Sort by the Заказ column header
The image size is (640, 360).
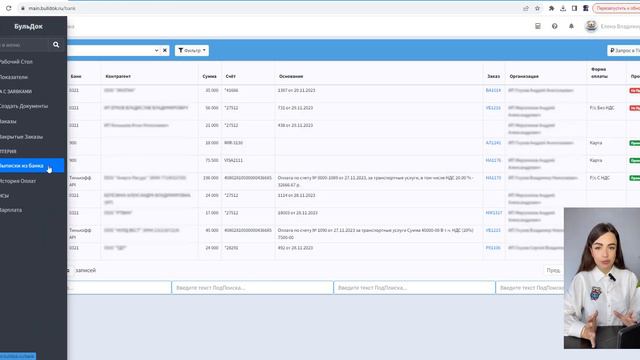tap(493, 76)
